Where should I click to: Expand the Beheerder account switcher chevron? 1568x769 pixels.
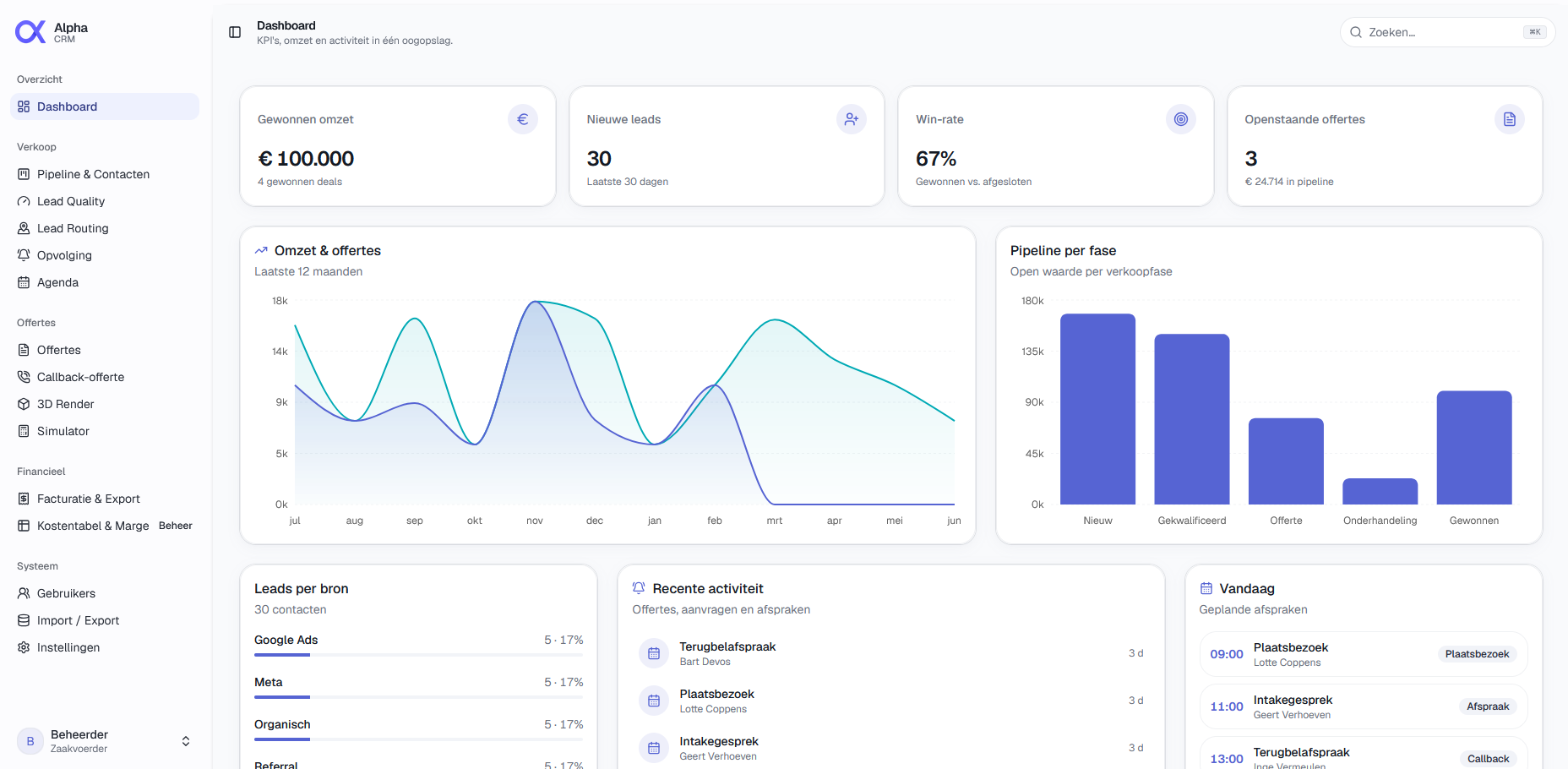[x=186, y=741]
